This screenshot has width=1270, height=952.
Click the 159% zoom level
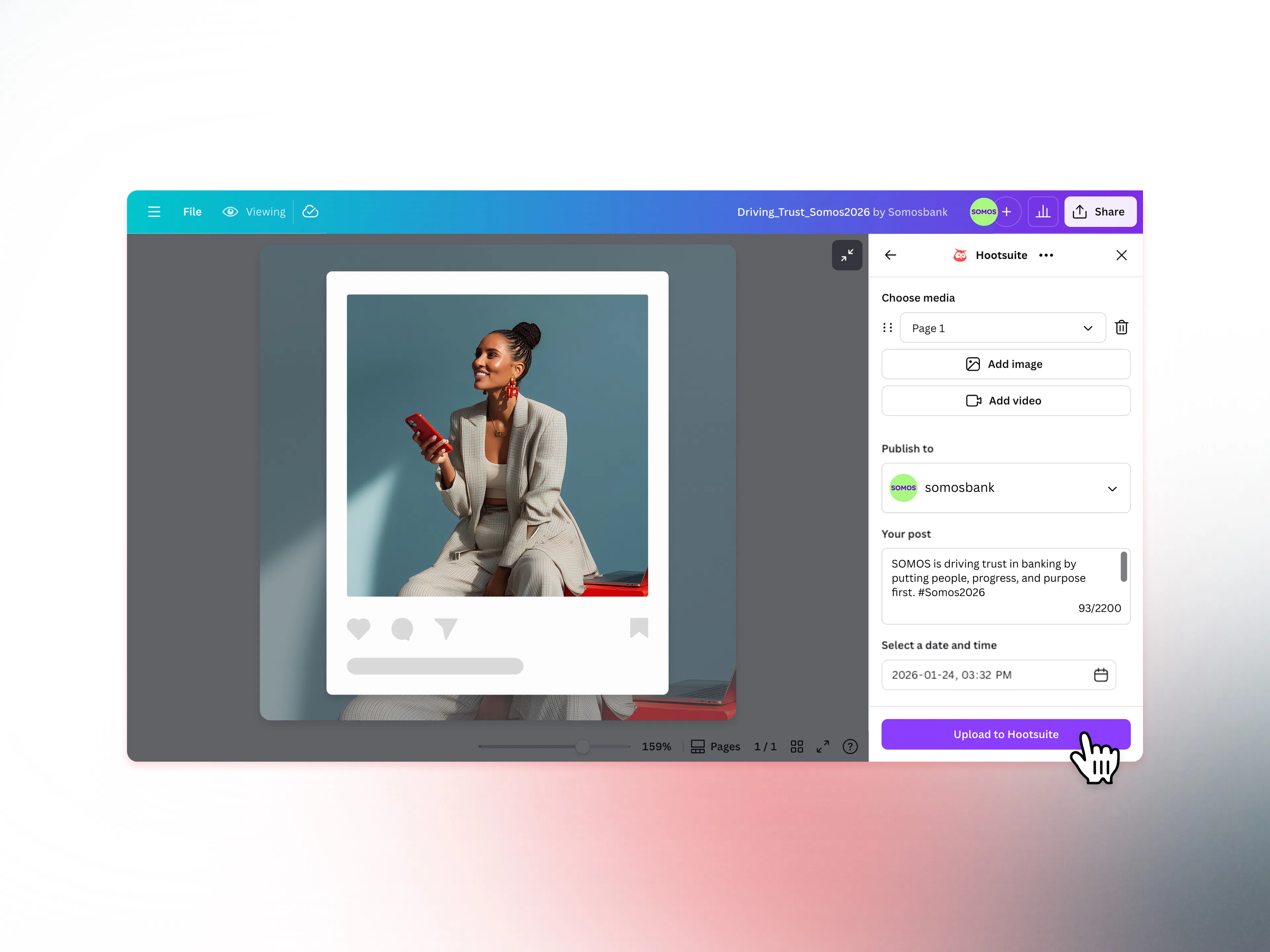pyautogui.click(x=656, y=747)
